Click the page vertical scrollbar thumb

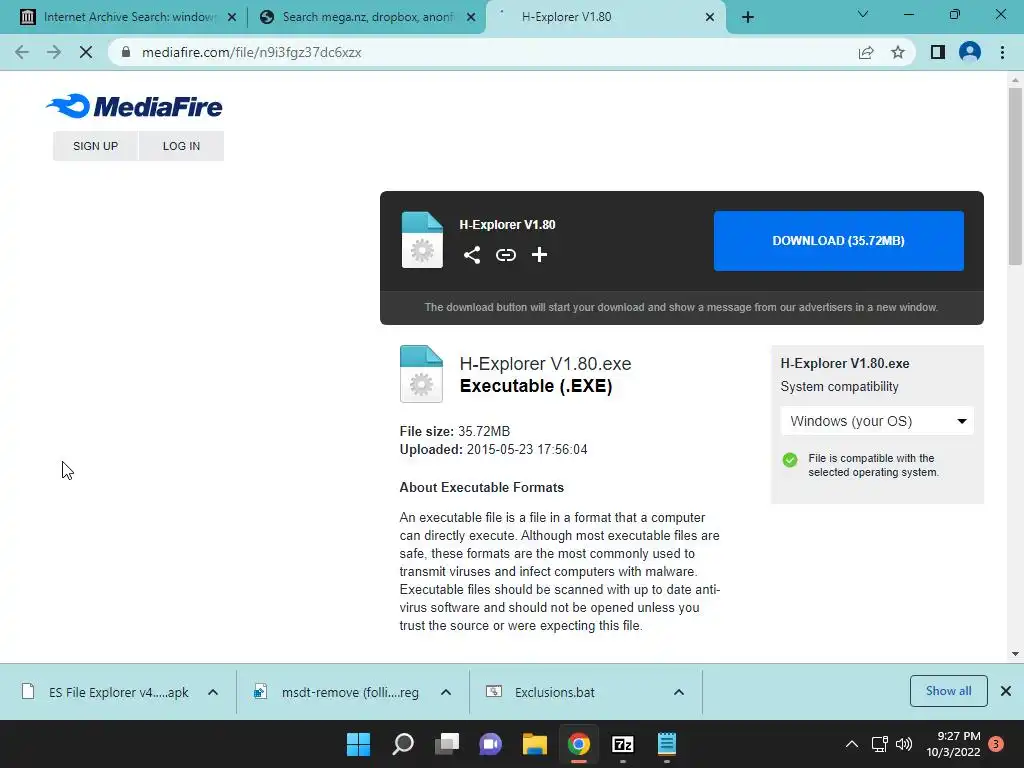point(1015,176)
